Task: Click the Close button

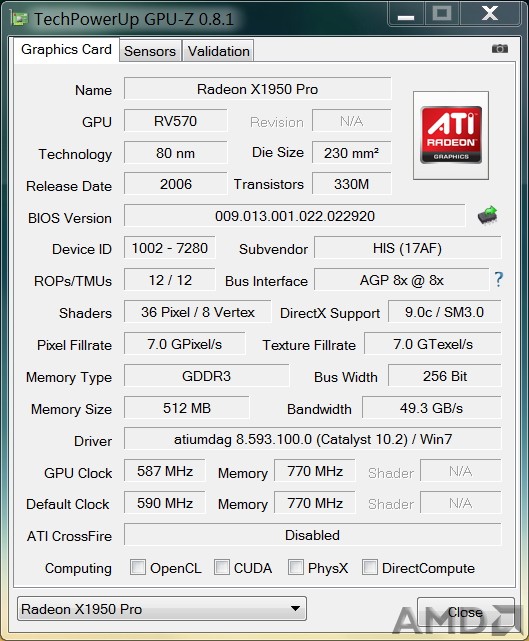Action: (465, 612)
